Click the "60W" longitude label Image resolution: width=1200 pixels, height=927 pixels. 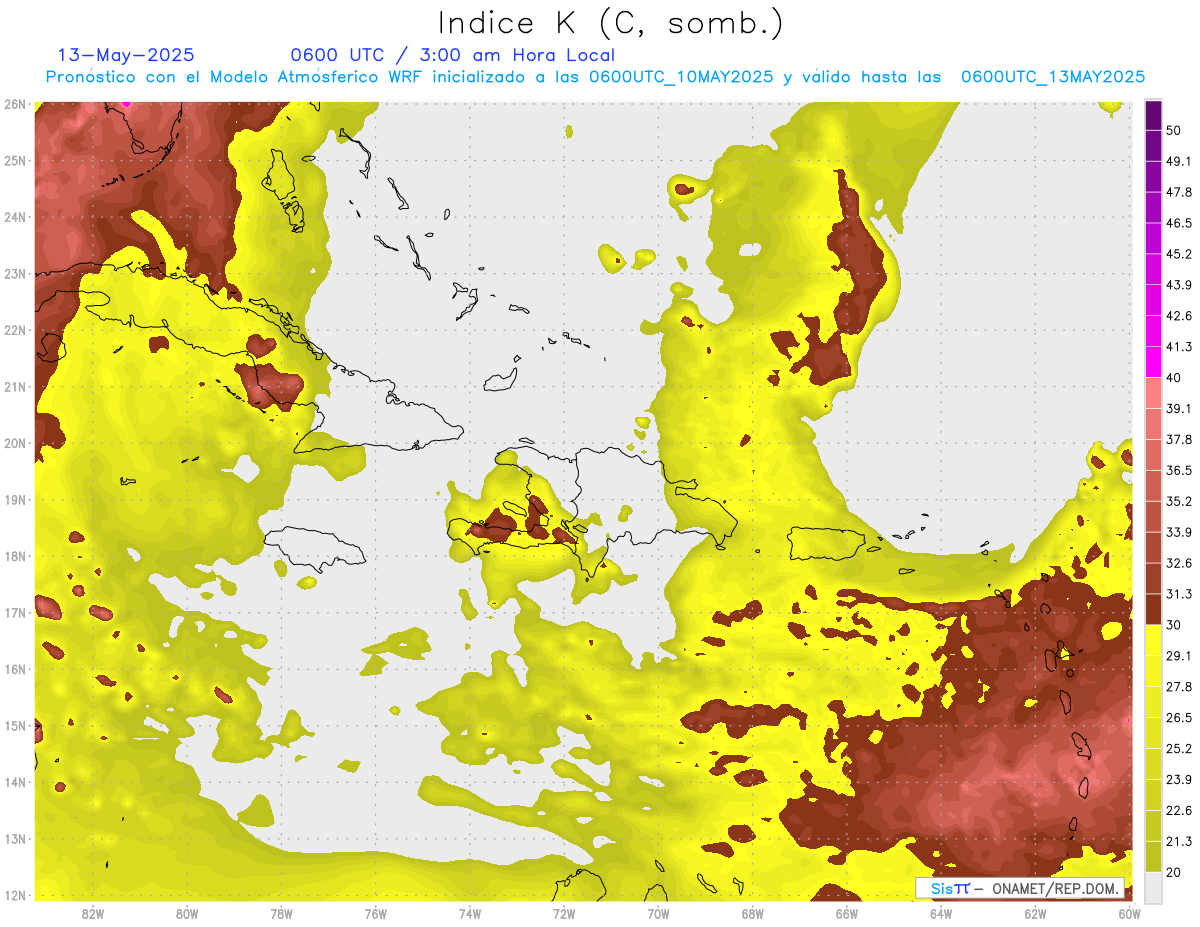click(x=1129, y=913)
